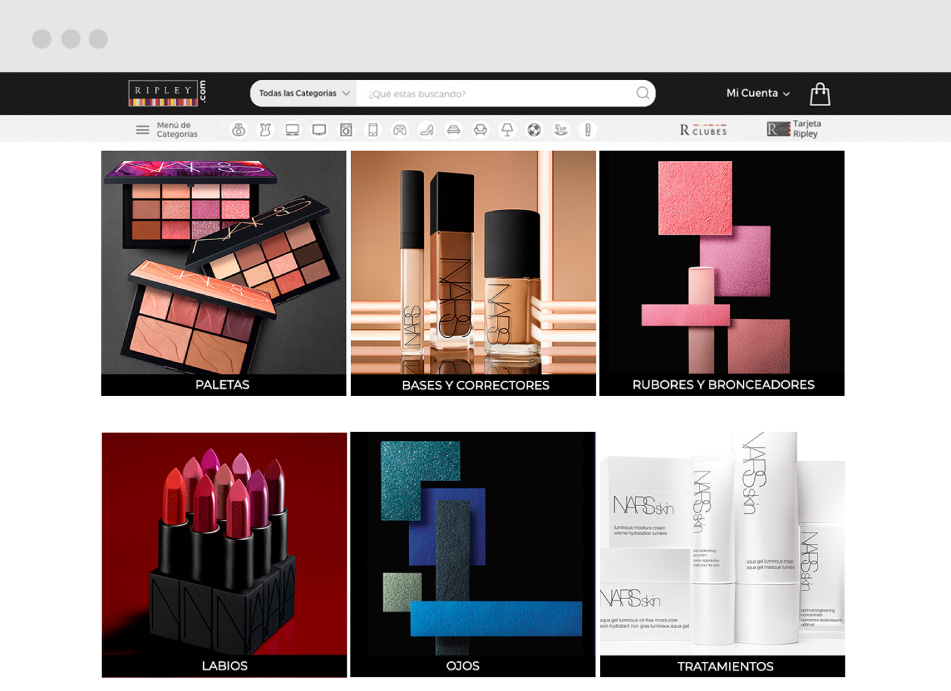Open the Rubores y Bronceadores tile
The width and height of the screenshot is (951, 691).
pos(722,273)
